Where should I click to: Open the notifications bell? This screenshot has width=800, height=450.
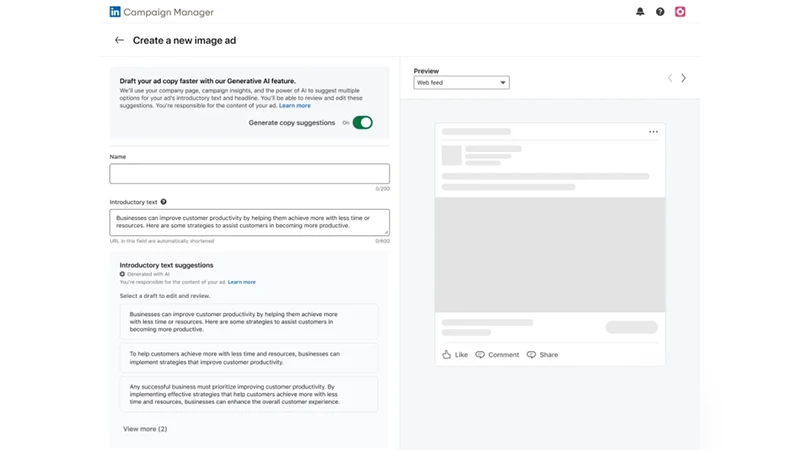pos(640,12)
